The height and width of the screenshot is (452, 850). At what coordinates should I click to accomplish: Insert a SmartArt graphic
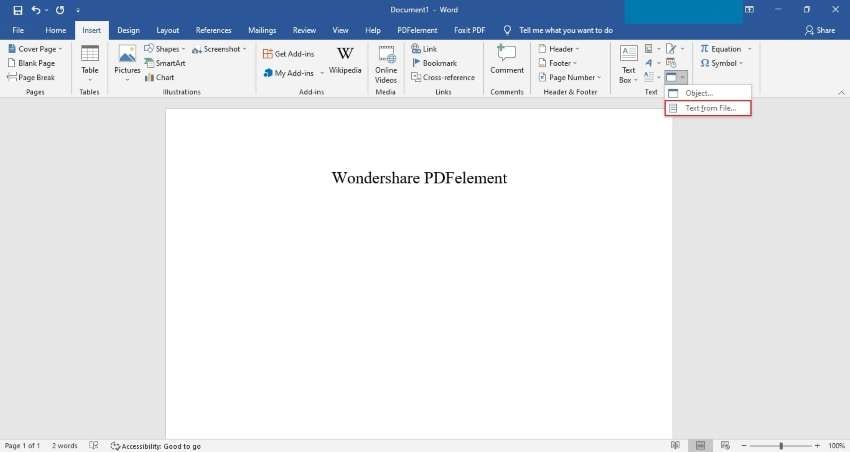[165, 63]
